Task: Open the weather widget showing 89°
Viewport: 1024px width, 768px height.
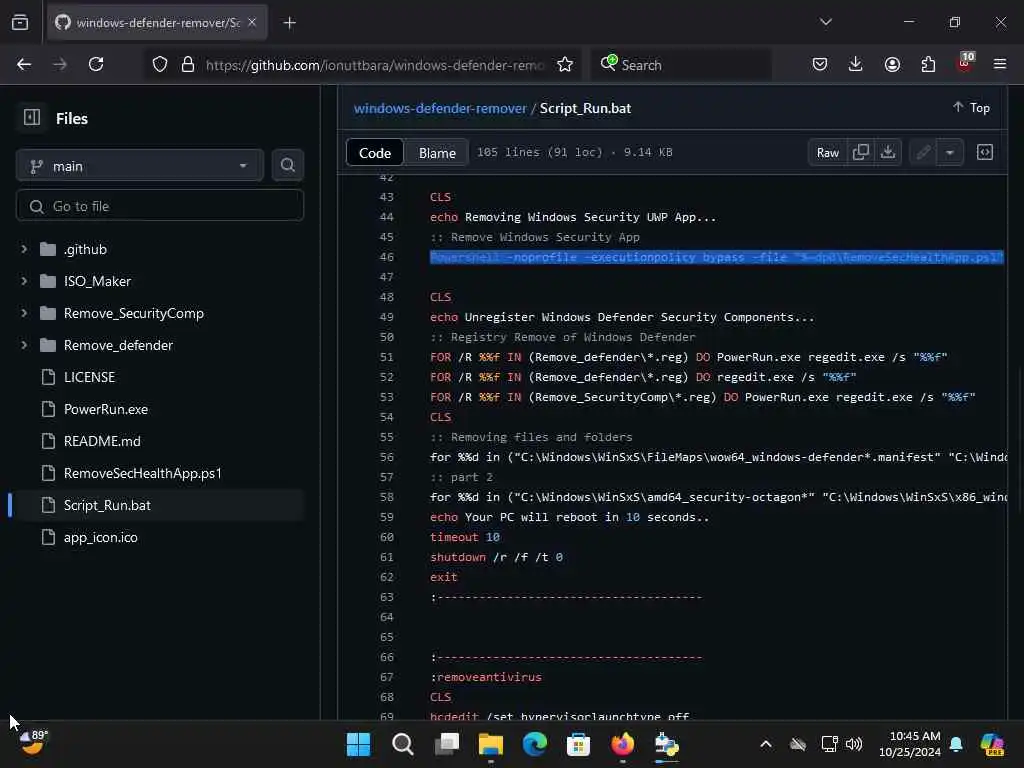Action: click(x=33, y=743)
